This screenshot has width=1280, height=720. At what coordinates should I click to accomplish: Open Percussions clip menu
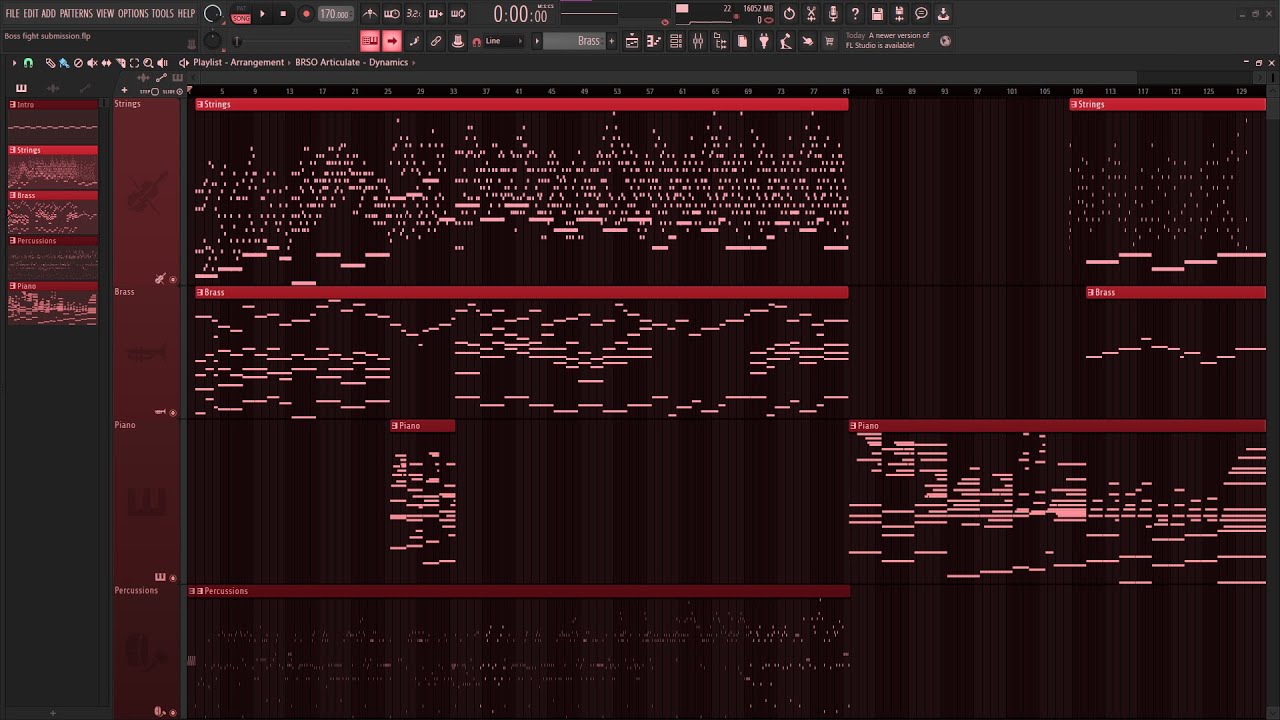(x=200, y=591)
